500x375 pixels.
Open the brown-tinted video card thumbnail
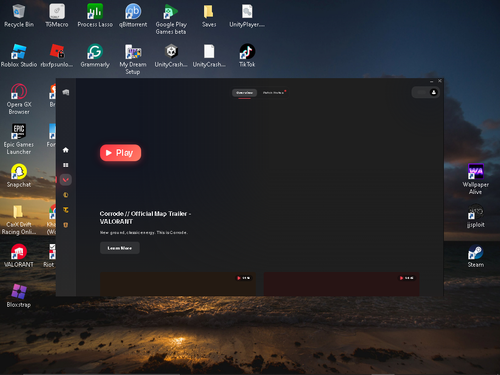click(178, 284)
